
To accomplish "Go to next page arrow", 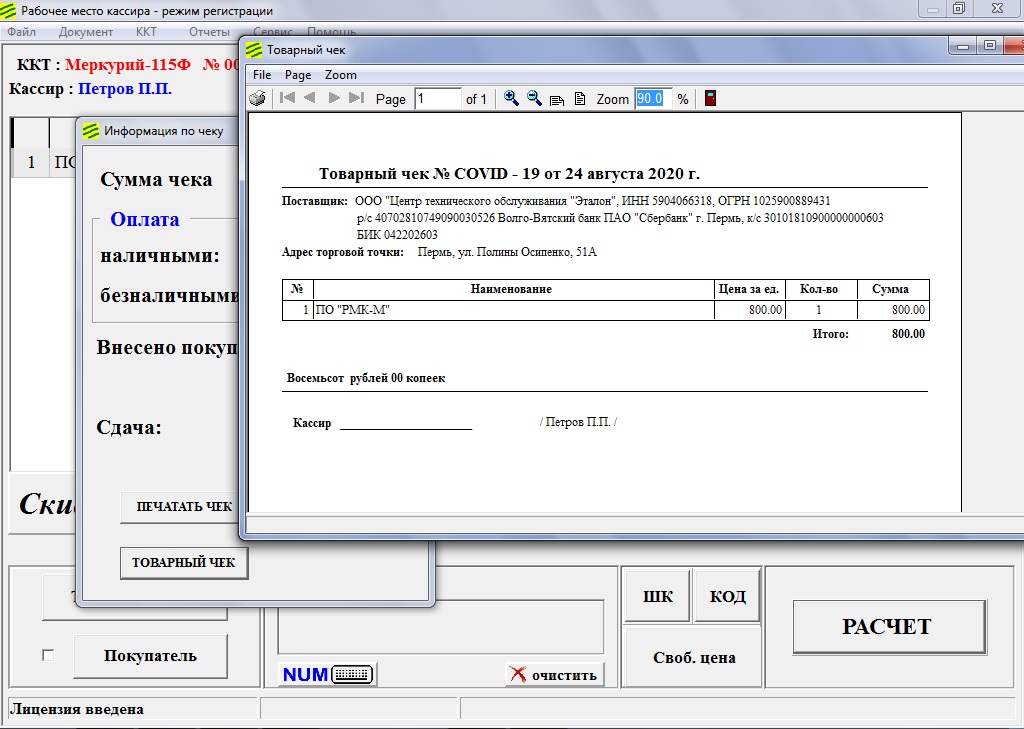I will pyautogui.click(x=334, y=98).
